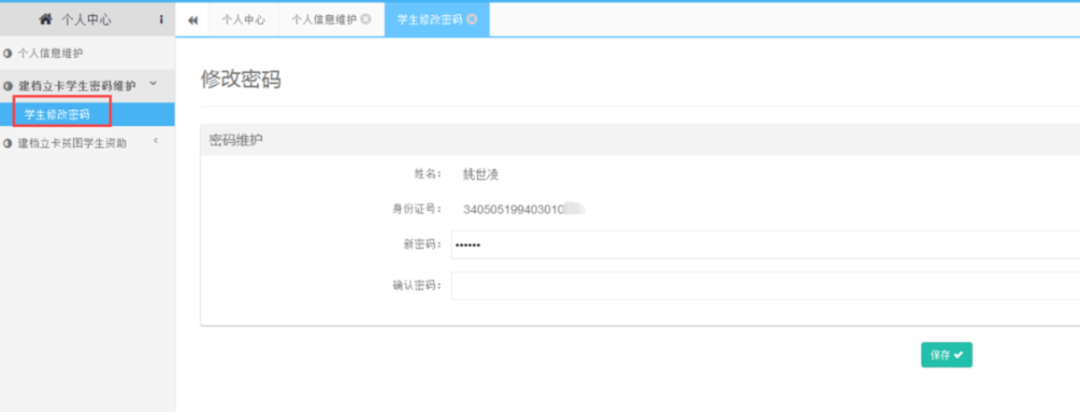Expand the 建档立卡贫困学生资助 chevron
1080x412 pixels.
[x=155, y=142]
